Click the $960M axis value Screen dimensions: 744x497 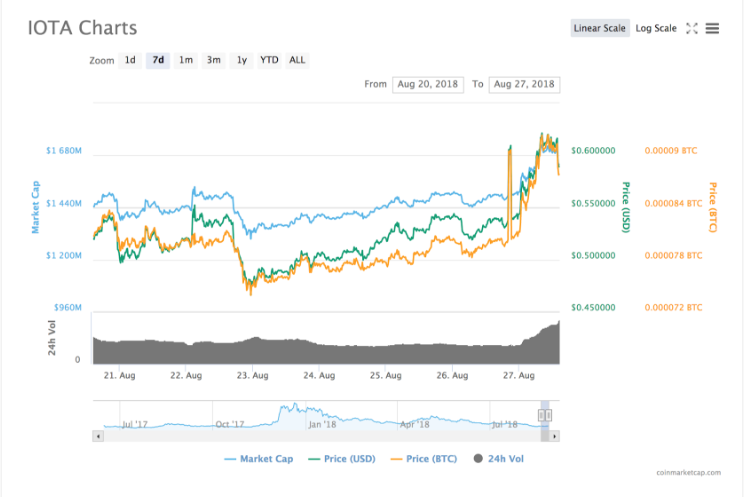click(67, 308)
